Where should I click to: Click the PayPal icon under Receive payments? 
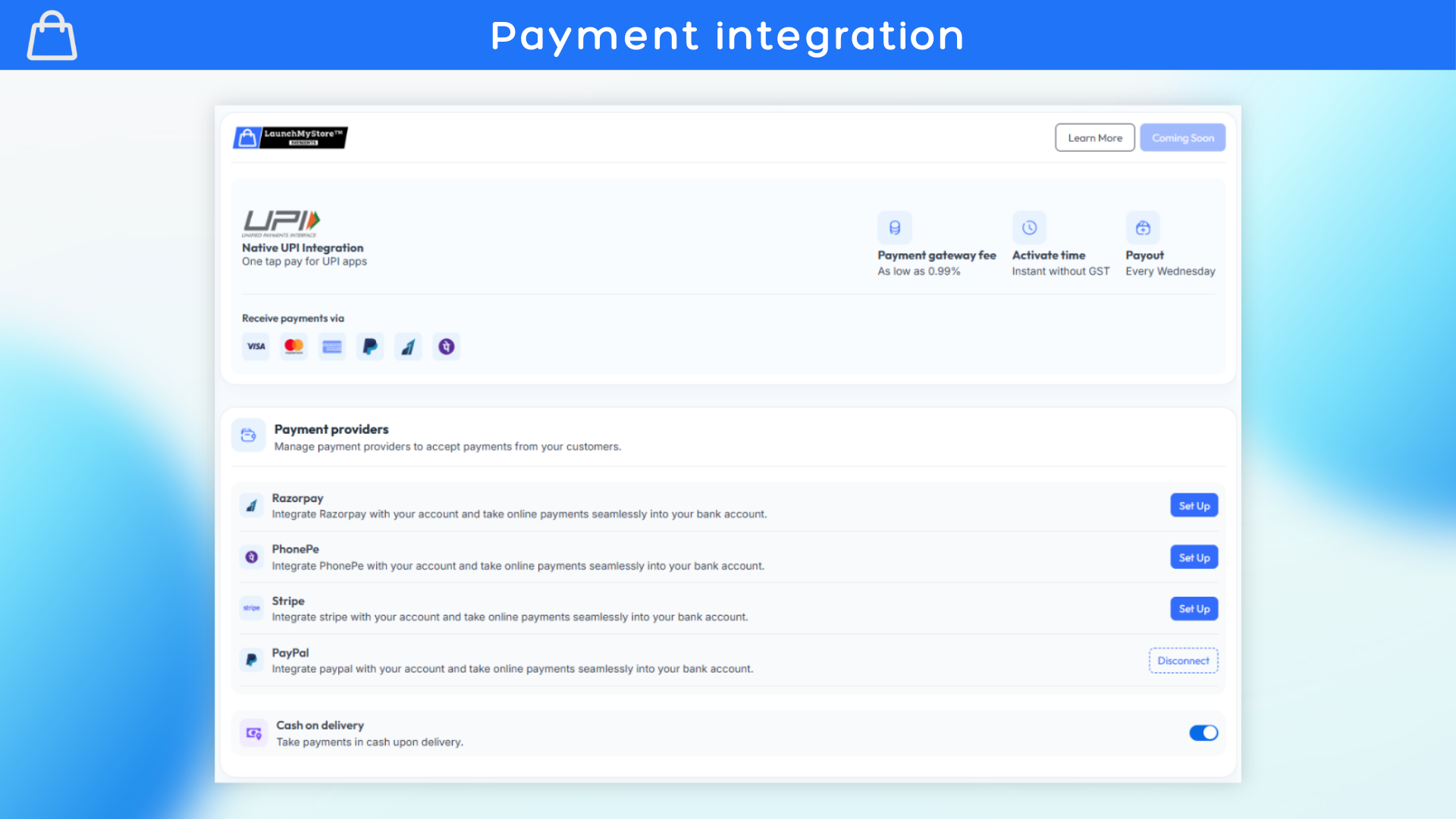pos(370,347)
